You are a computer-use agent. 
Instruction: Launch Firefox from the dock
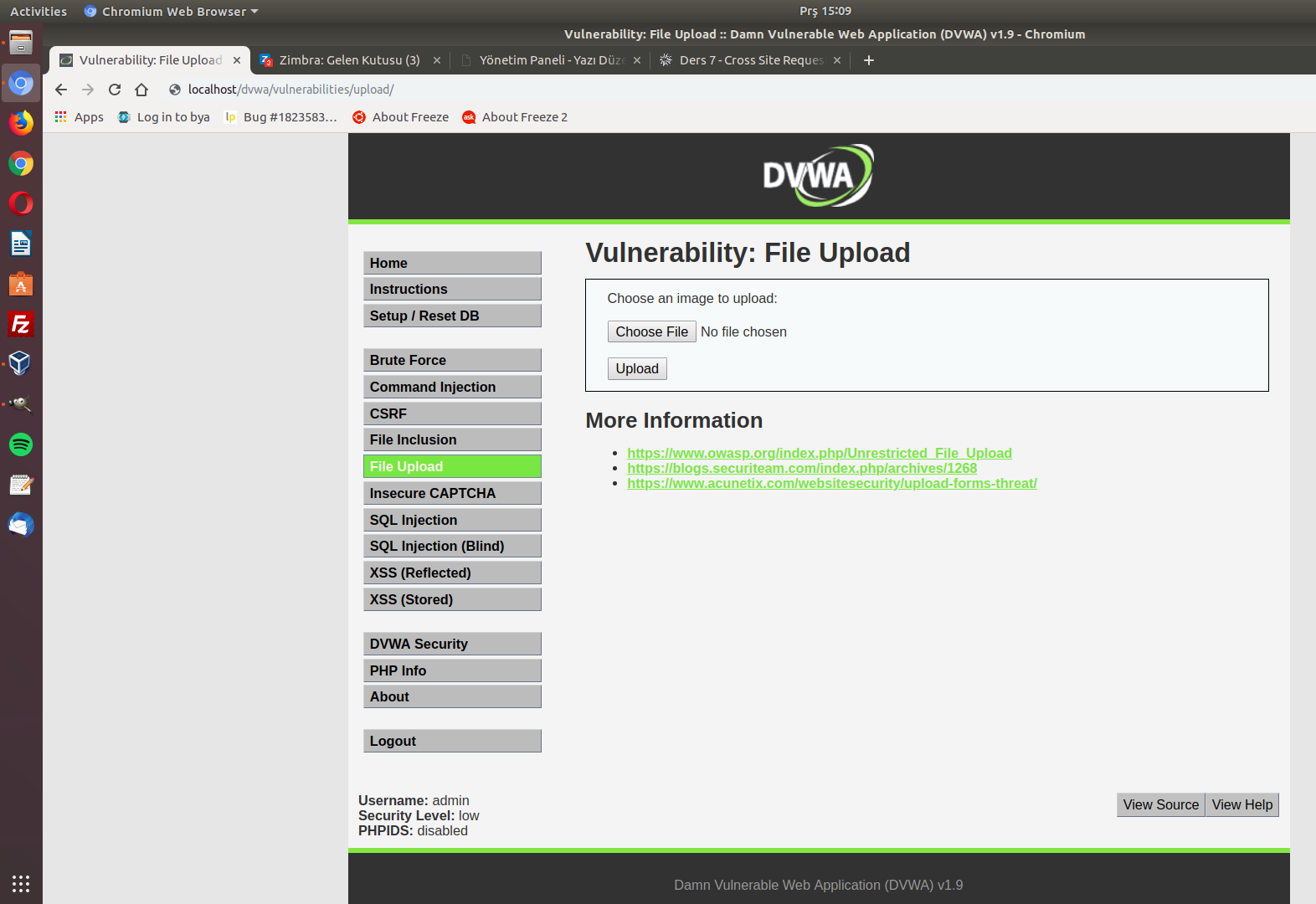(21, 123)
